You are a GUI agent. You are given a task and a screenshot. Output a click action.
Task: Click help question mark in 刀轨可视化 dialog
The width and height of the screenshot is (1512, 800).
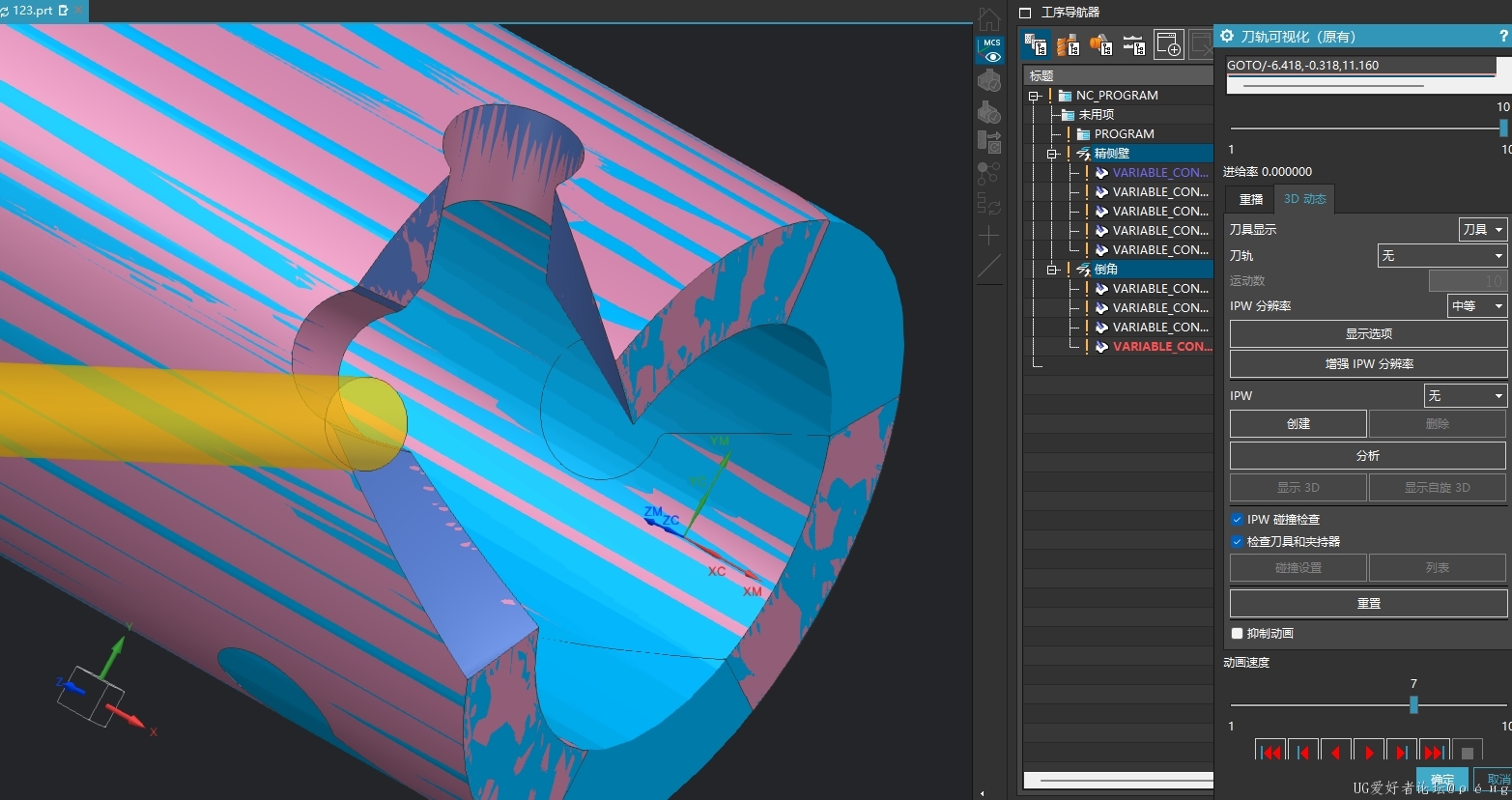(x=1504, y=36)
